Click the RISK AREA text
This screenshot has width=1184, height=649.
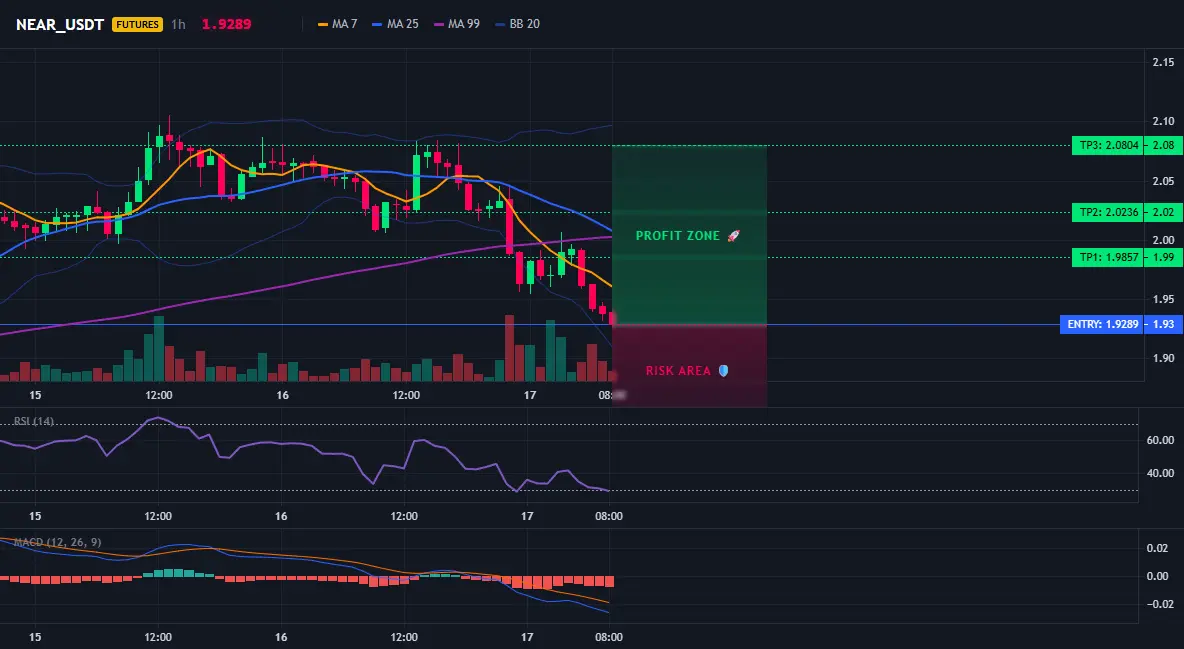click(678, 371)
